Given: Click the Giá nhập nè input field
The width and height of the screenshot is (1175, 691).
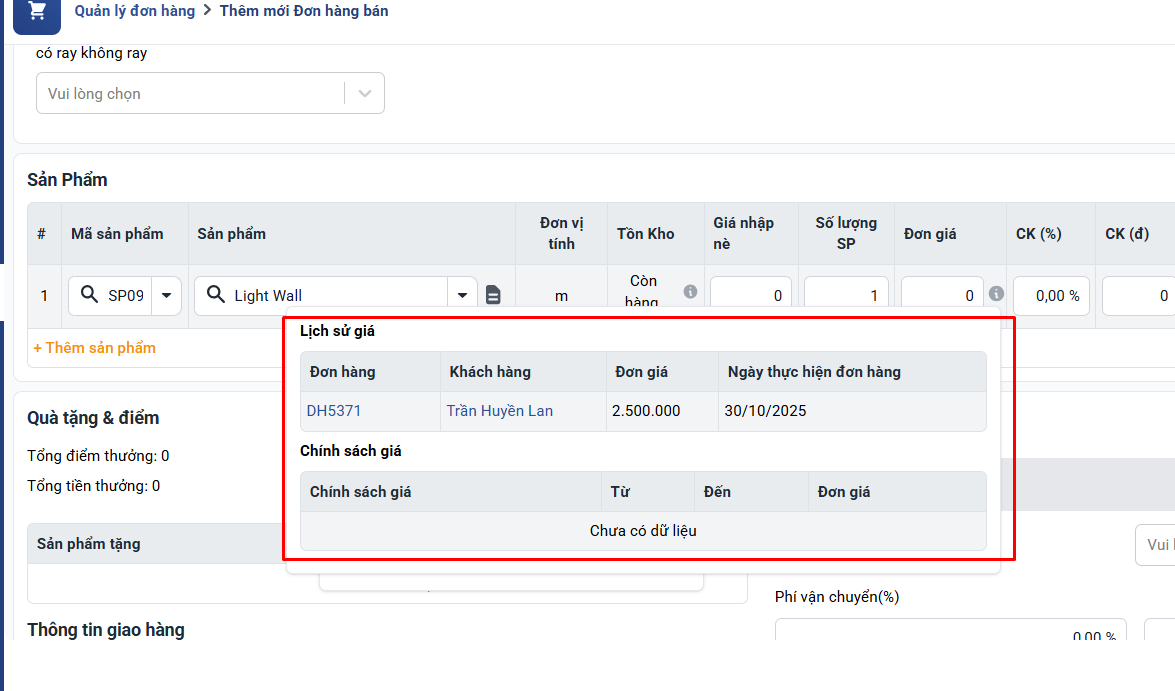Looking at the screenshot, I should click(750, 295).
